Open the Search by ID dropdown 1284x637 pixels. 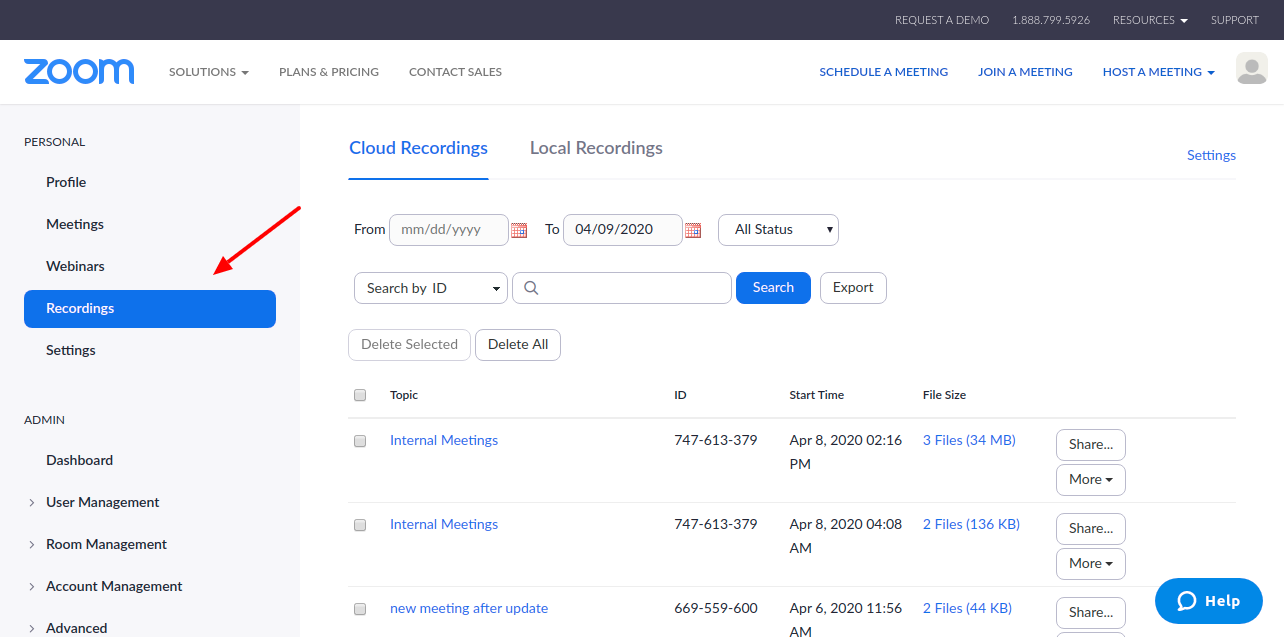(x=431, y=288)
